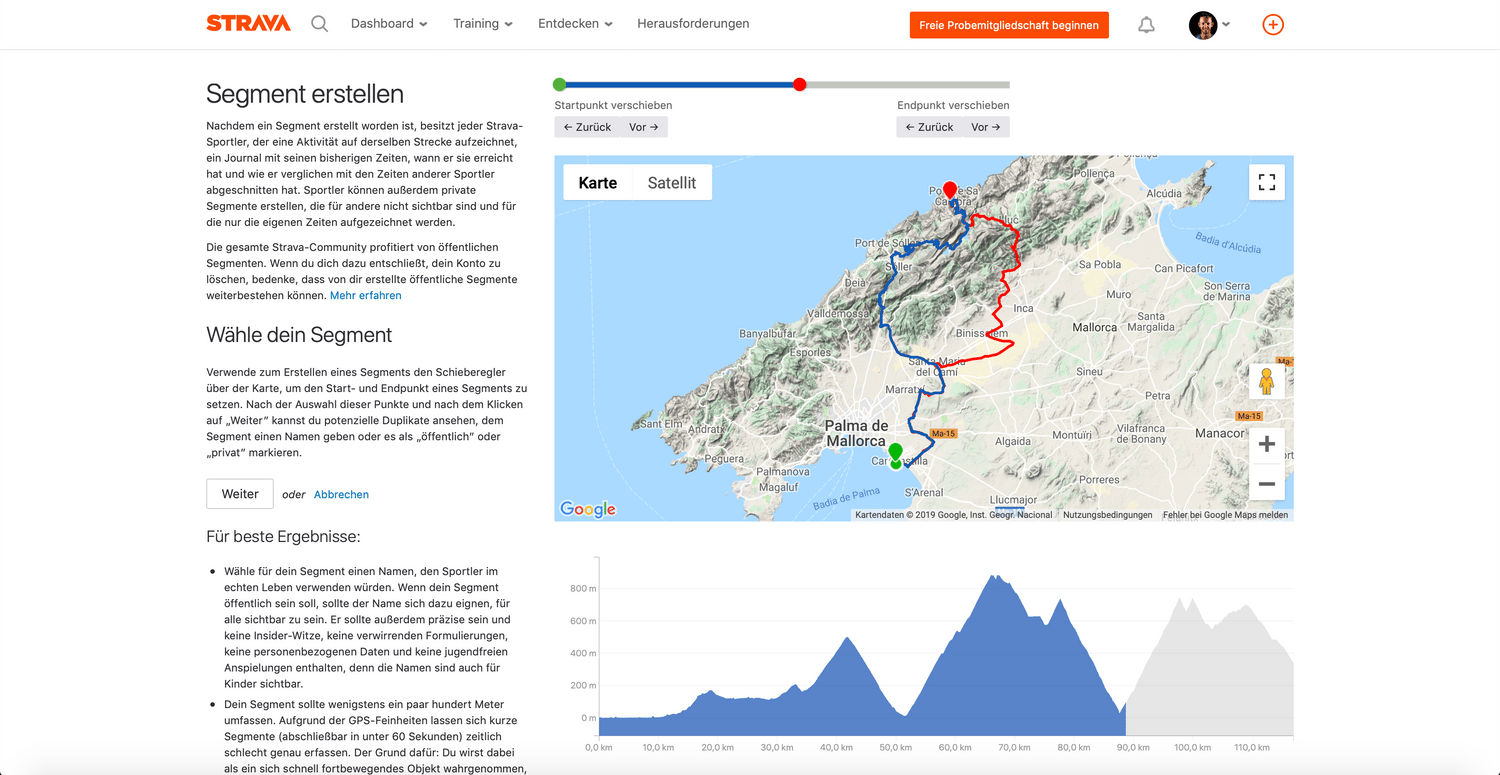Zoom in on the map
Viewport: 1500px width, 775px height.
[x=1267, y=444]
